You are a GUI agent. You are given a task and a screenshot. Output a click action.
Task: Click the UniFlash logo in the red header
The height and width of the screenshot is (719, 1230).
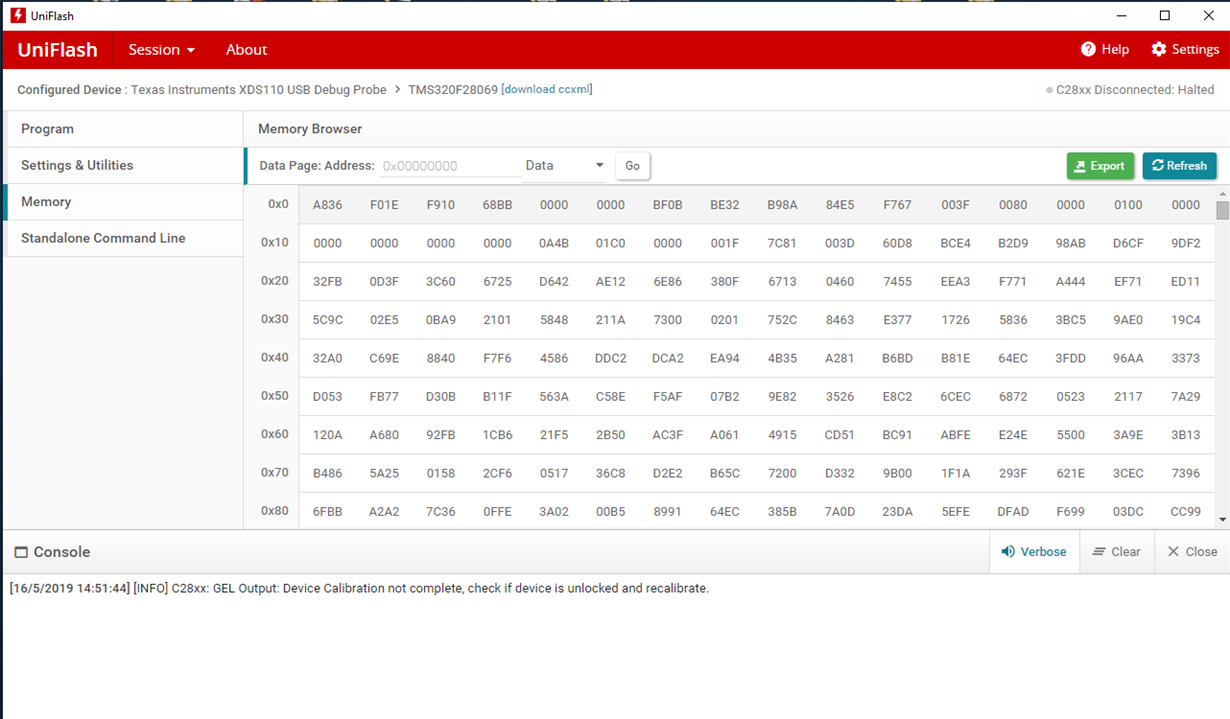[57, 49]
